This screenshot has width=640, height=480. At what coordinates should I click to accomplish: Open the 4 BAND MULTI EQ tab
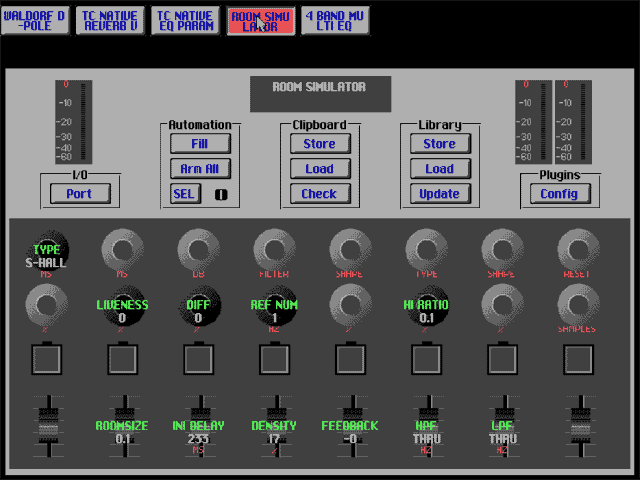click(335, 20)
